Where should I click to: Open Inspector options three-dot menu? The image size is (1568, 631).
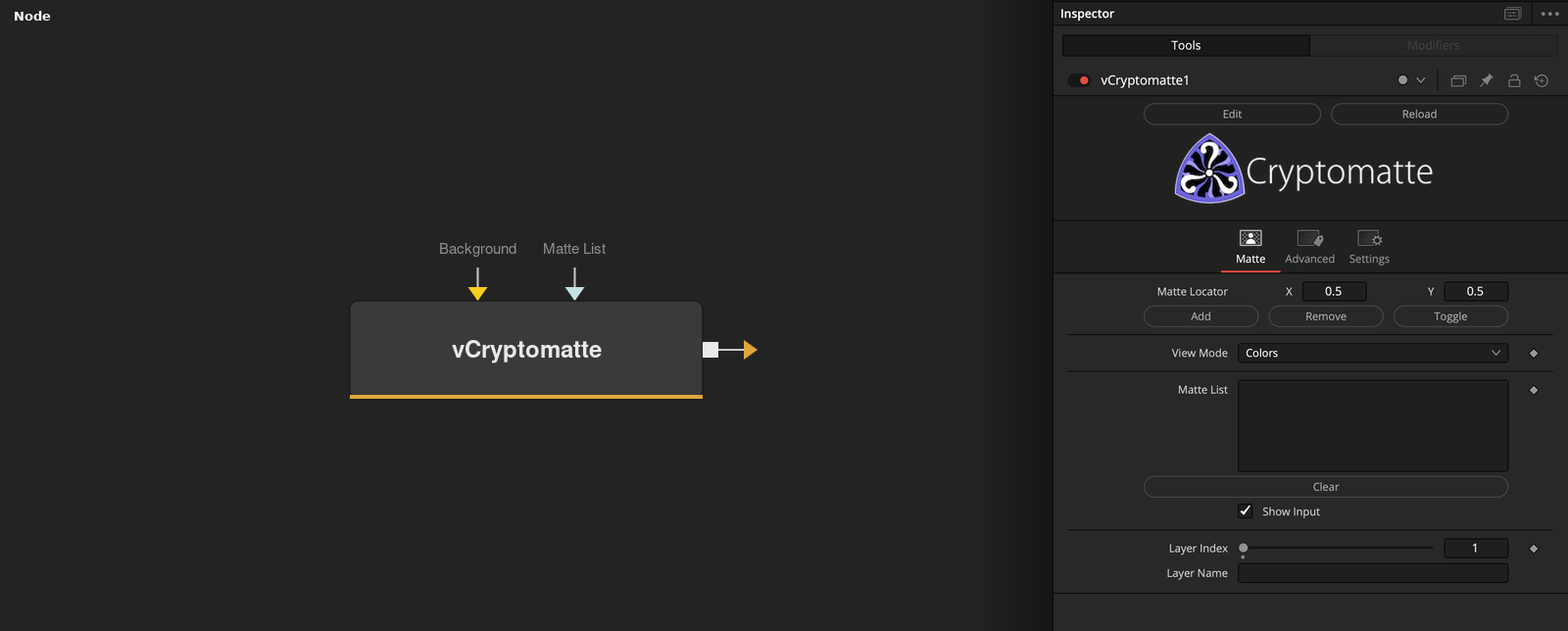click(1549, 14)
